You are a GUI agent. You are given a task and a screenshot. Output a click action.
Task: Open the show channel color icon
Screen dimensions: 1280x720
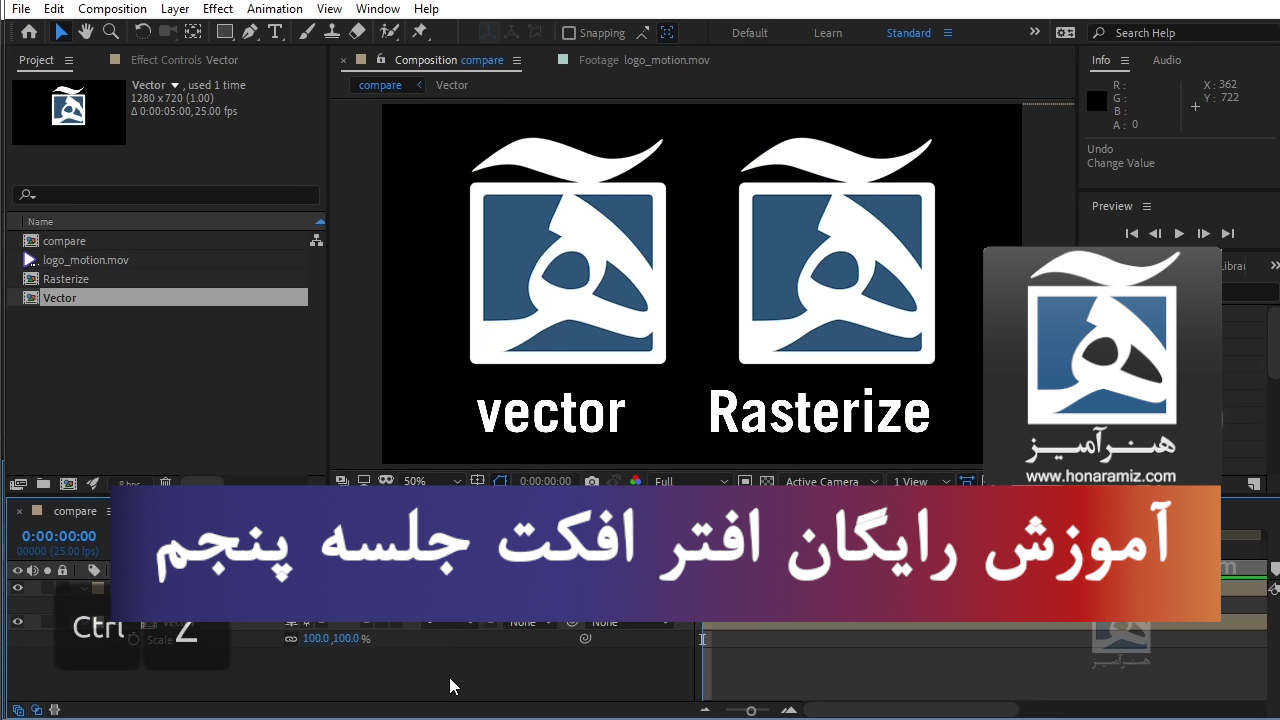click(635, 481)
